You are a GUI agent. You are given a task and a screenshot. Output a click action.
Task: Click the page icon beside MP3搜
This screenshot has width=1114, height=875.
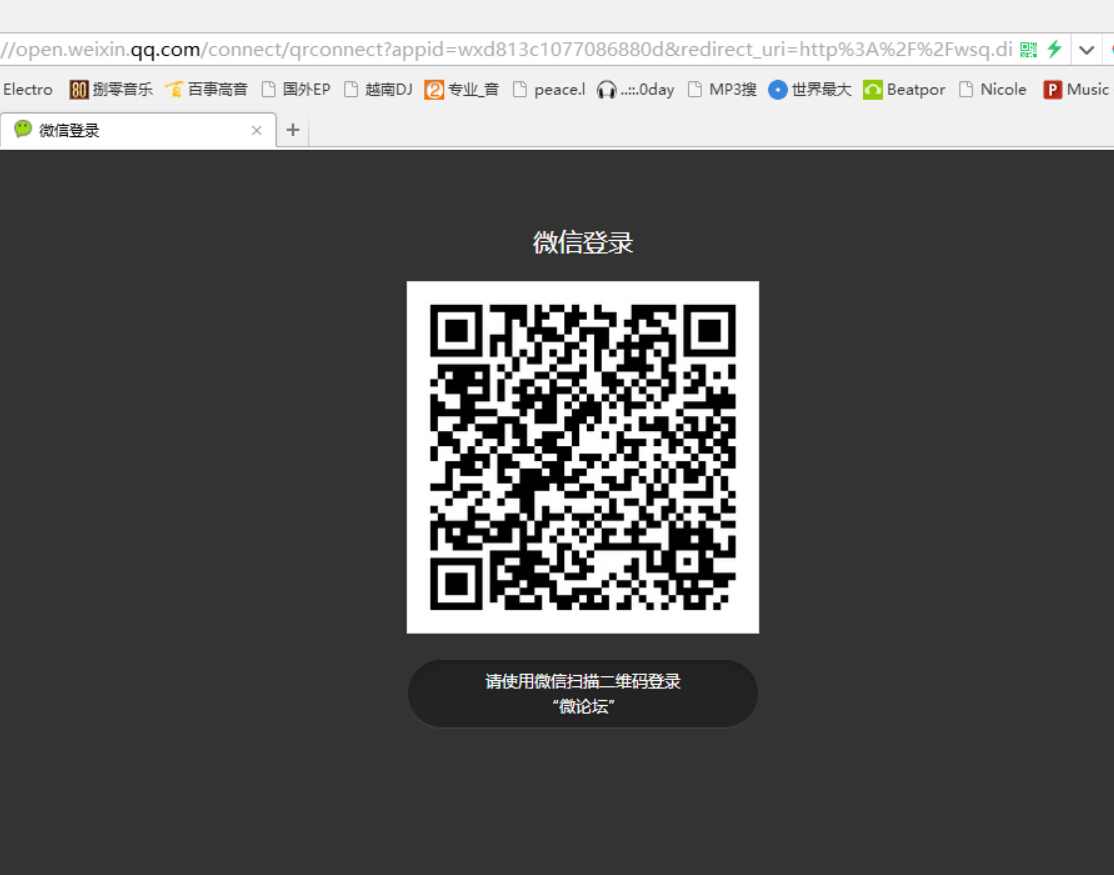tap(695, 89)
